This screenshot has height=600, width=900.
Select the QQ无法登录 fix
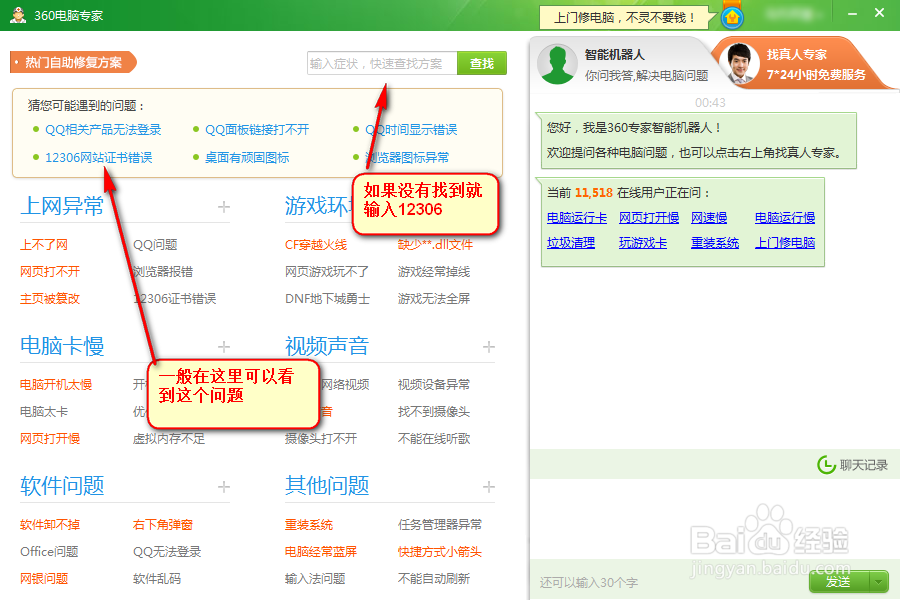tap(167, 552)
